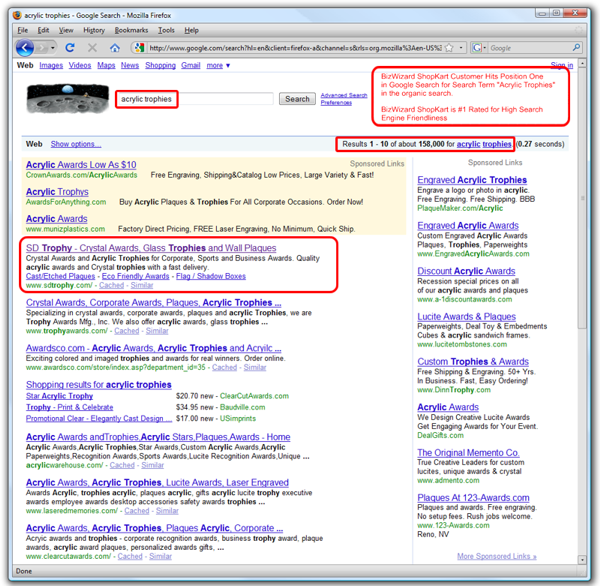Viewport: 600px width, 586px height.
Task: Click the forward navigation arrow
Action: click(41, 48)
